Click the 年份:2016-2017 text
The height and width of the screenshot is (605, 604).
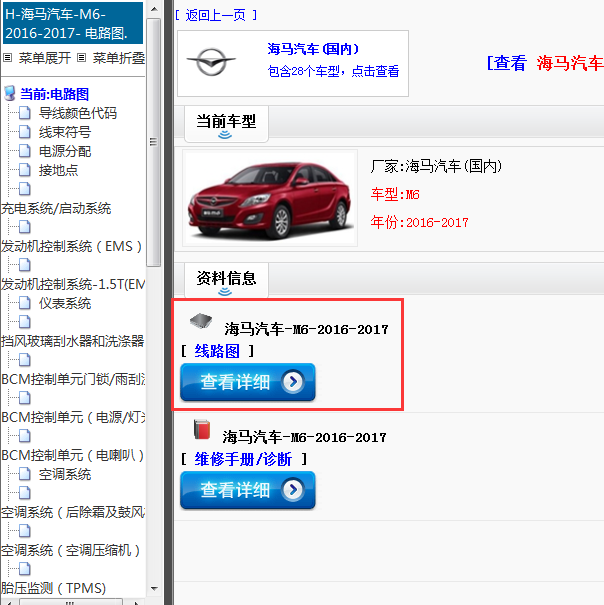click(x=420, y=222)
